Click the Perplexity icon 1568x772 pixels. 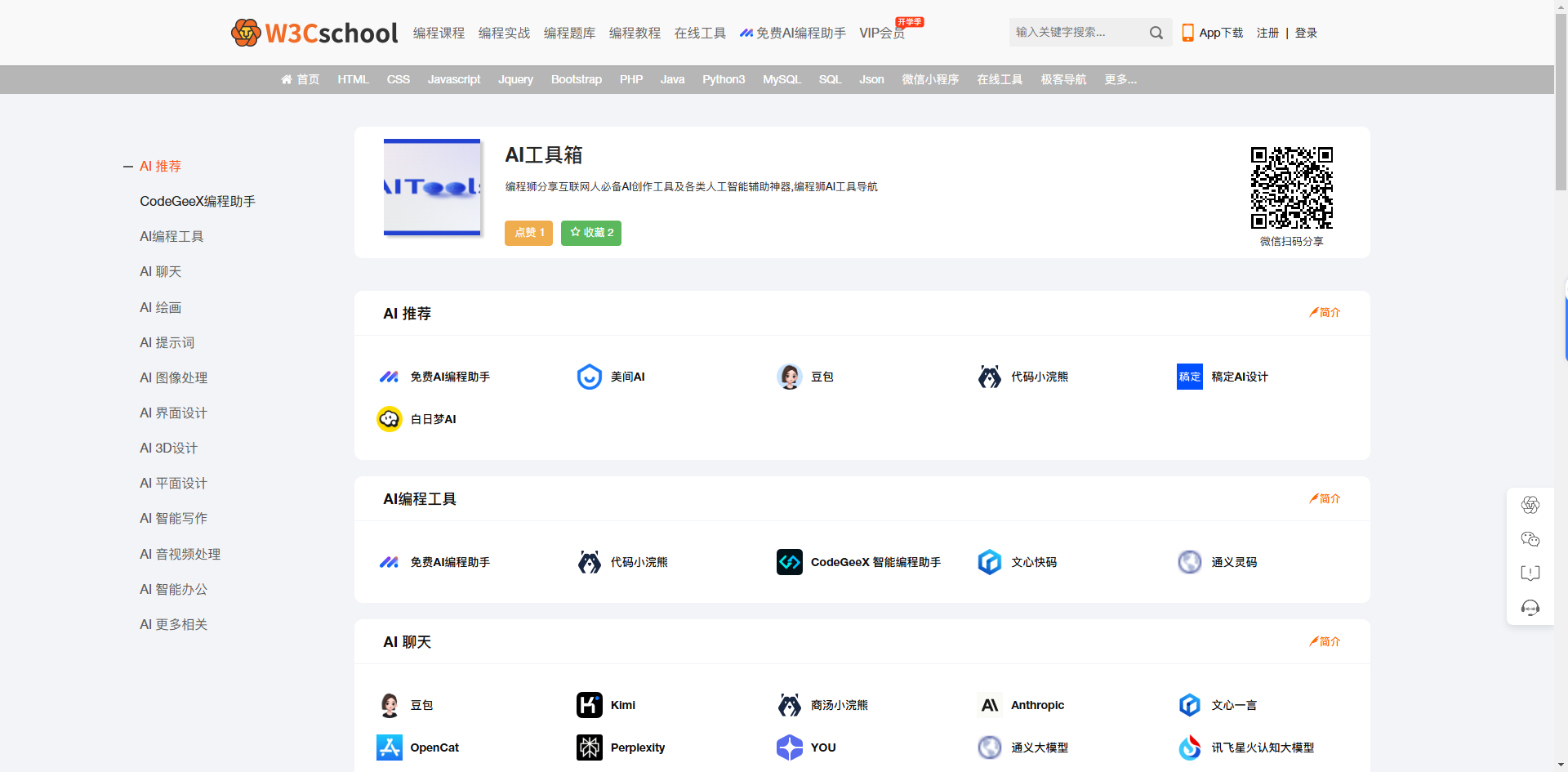(x=589, y=747)
